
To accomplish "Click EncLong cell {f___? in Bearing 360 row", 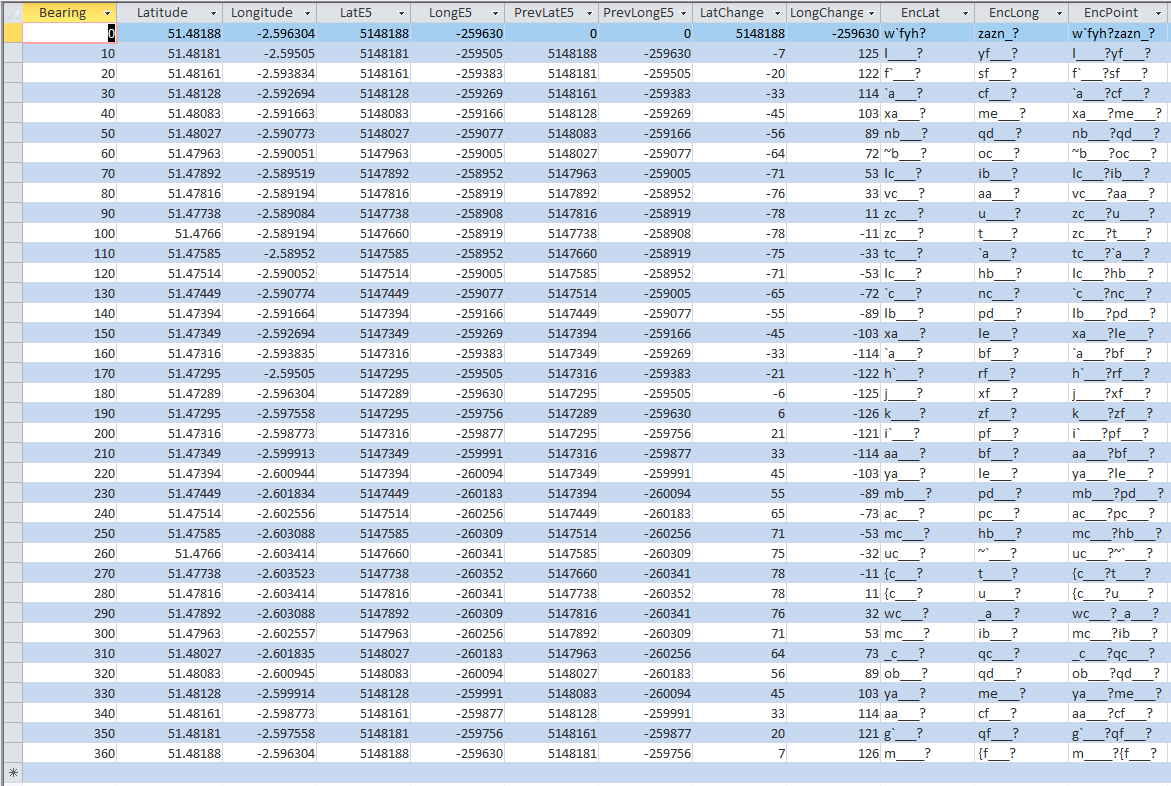I will [1022, 753].
